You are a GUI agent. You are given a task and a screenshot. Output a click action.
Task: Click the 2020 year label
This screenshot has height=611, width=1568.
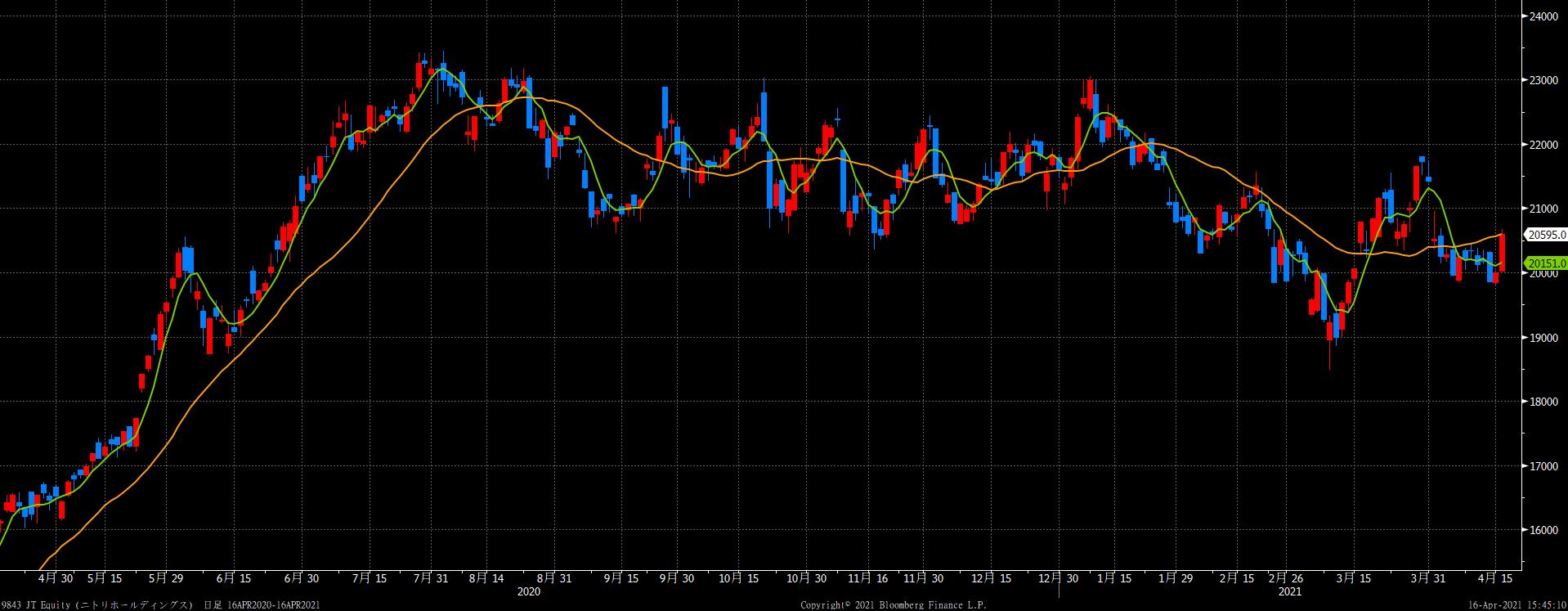tap(529, 591)
